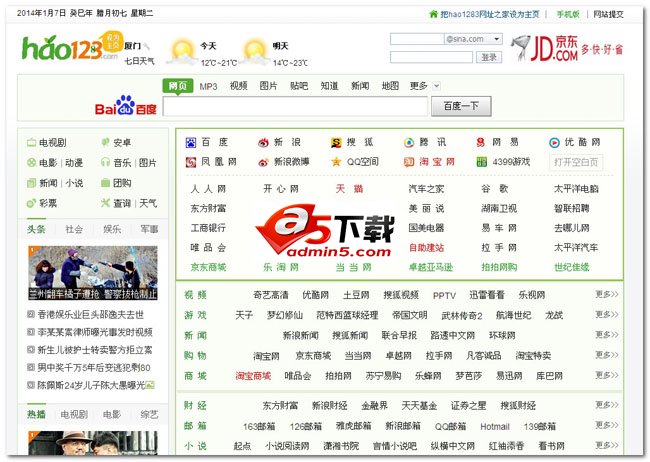Click the 彩票 lottery icon
Viewport: 650px width, 462px height.
[x=32, y=203]
